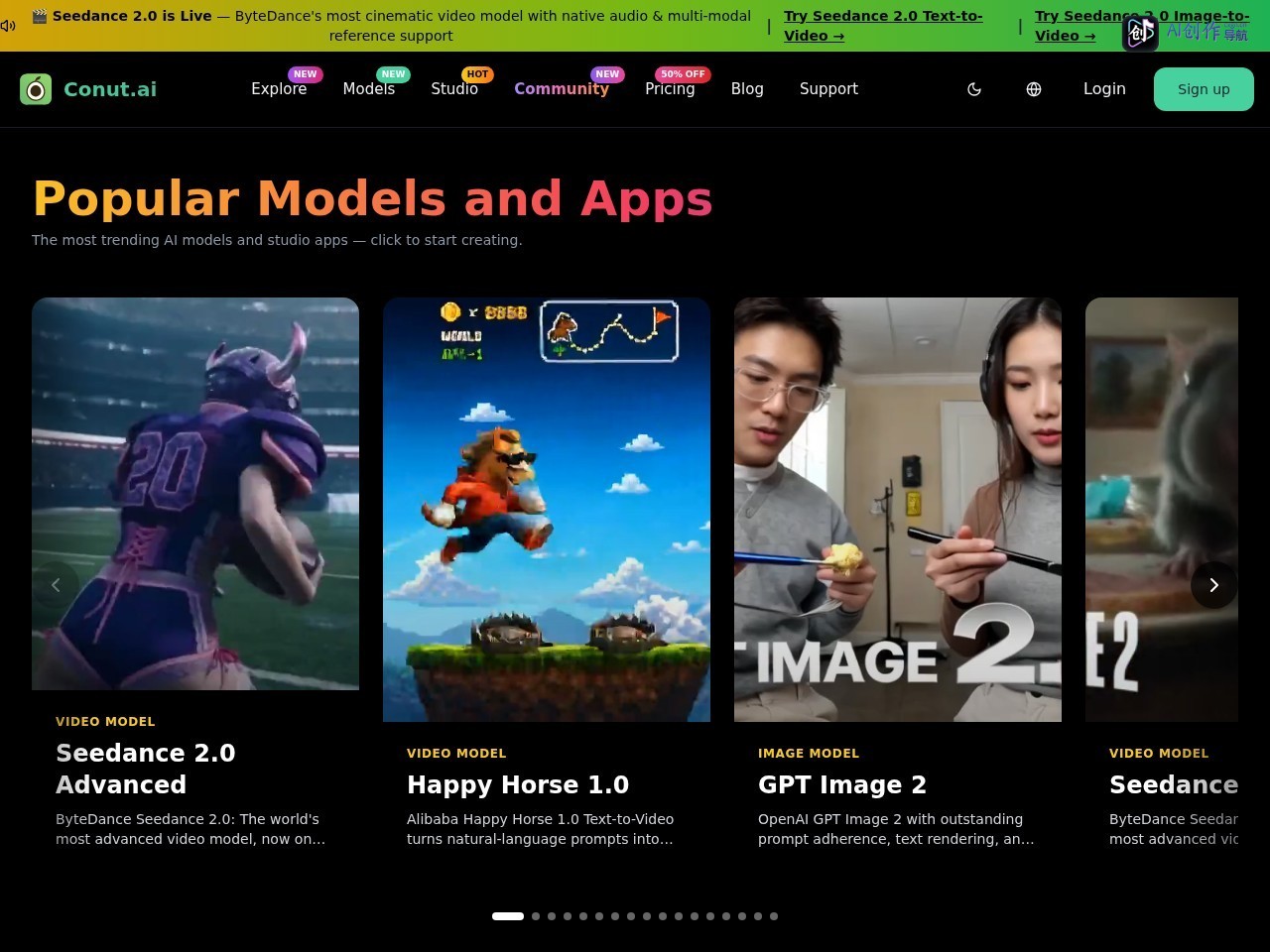Go to next carousel slide with right arrow

(x=1213, y=585)
